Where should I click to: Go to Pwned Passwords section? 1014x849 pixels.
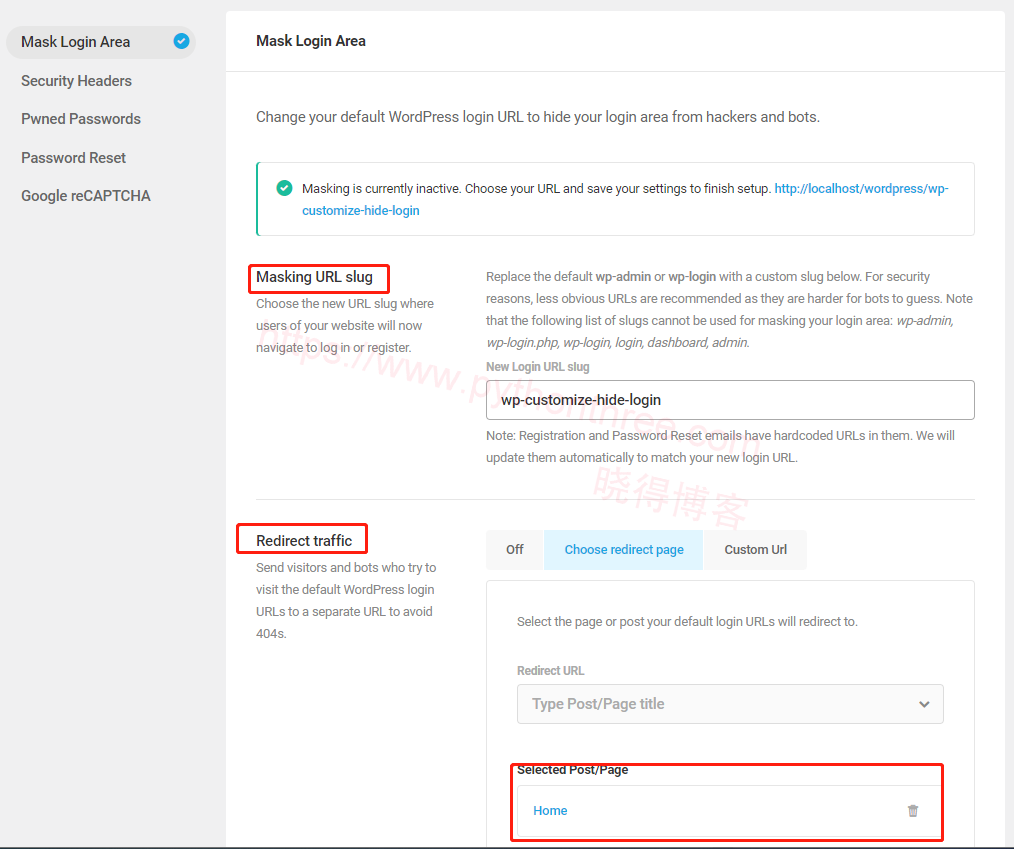point(81,119)
